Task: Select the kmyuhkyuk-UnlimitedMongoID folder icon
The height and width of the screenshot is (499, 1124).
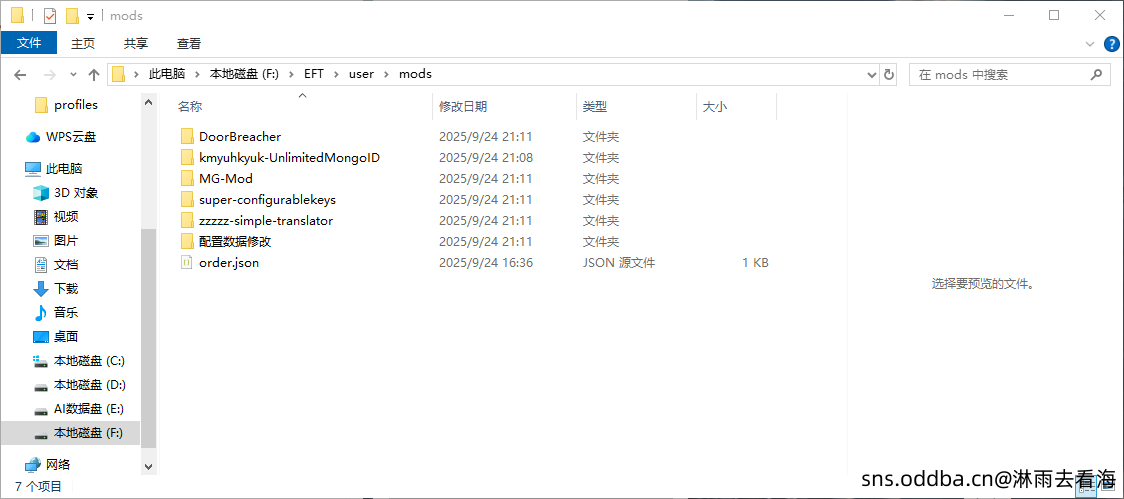Action: tap(187, 157)
